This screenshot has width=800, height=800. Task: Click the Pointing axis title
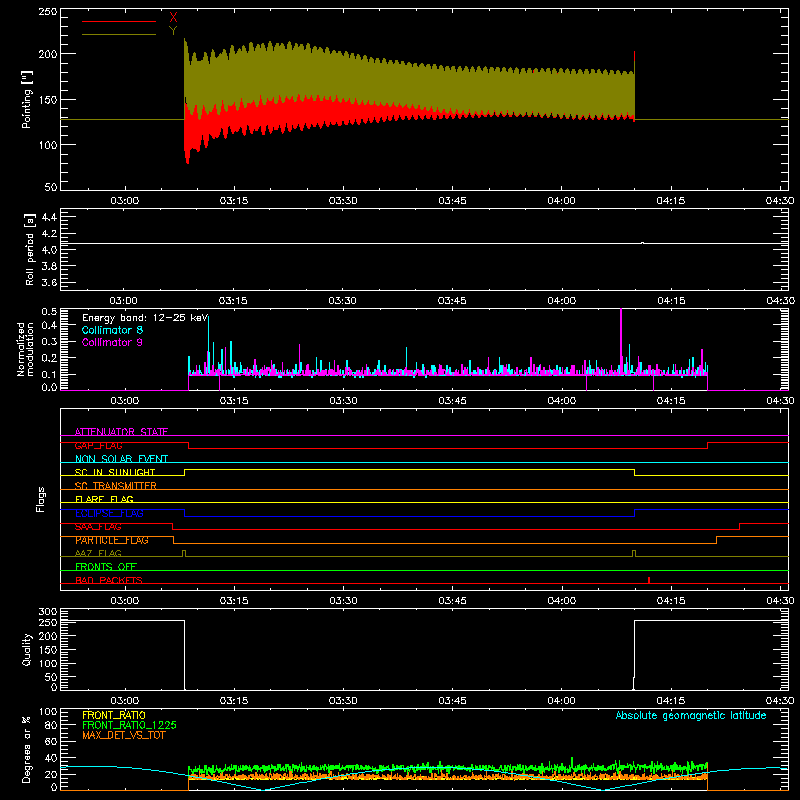[27, 100]
